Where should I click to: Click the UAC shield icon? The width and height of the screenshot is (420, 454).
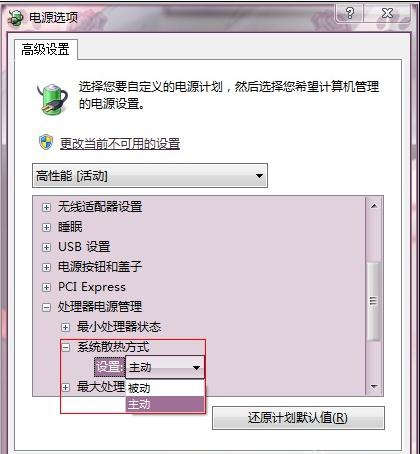point(46,142)
